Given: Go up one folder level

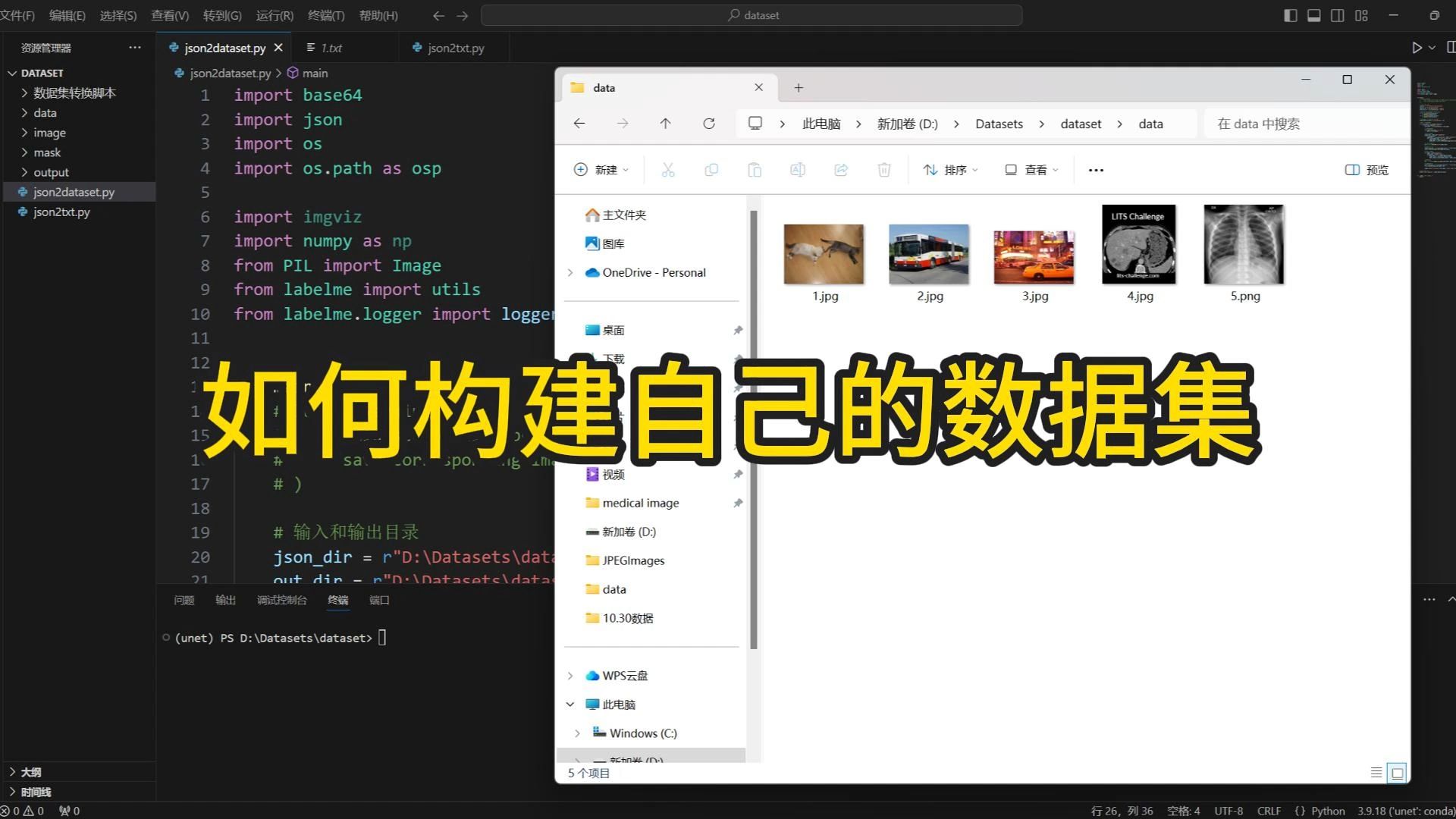Looking at the screenshot, I should pyautogui.click(x=665, y=124).
